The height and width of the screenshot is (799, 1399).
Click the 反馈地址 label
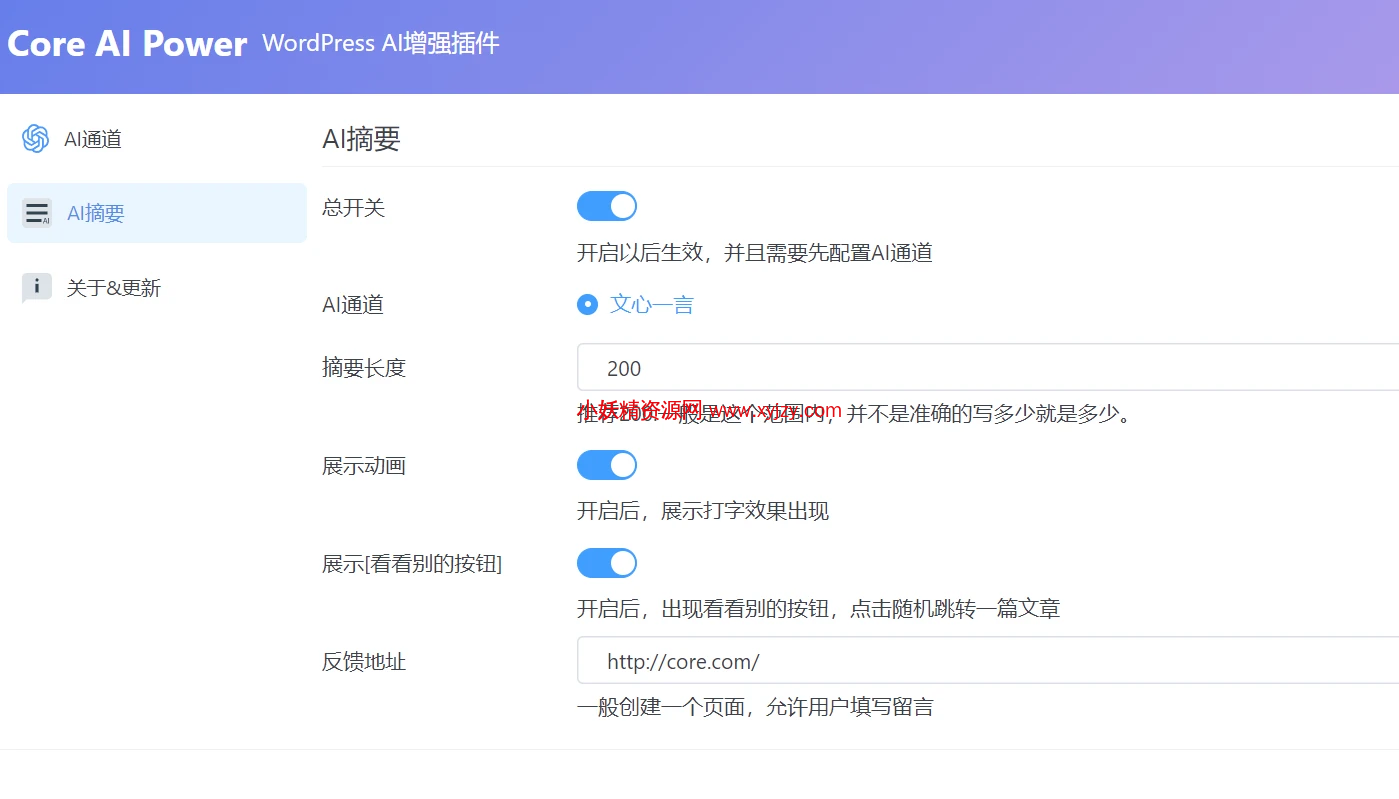tap(364, 662)
